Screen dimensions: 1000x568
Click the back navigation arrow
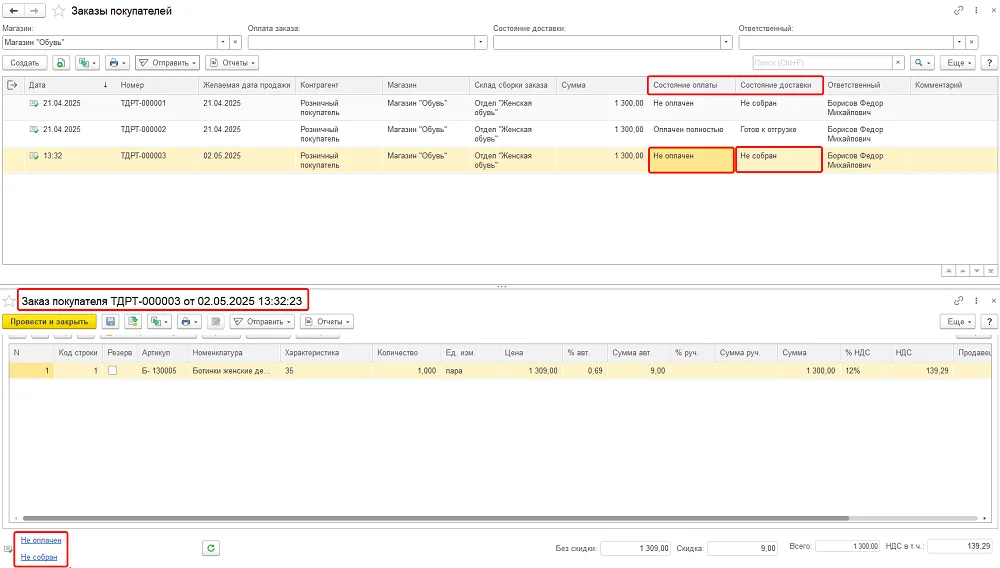13,11
